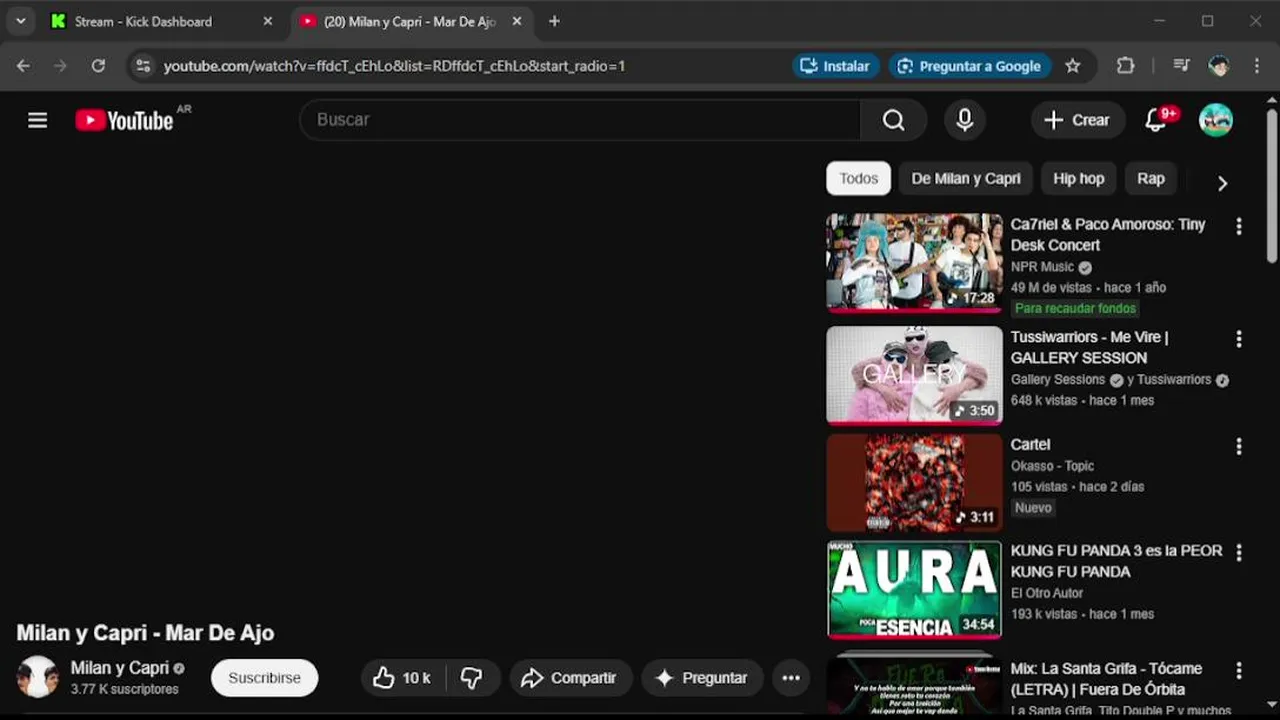The height and width of the screenshot is (720, 1280).
Task: Open options for Ca7riel & Paco Amoroso video
Action: click(1239, 227)
